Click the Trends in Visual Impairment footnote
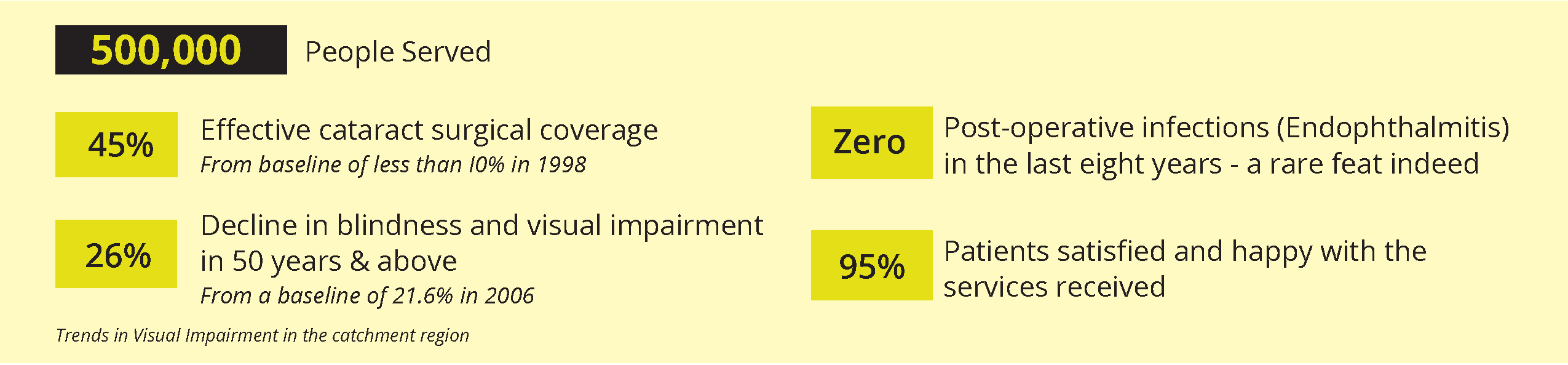Screen dimensions: 1568x365 point(263,335)
